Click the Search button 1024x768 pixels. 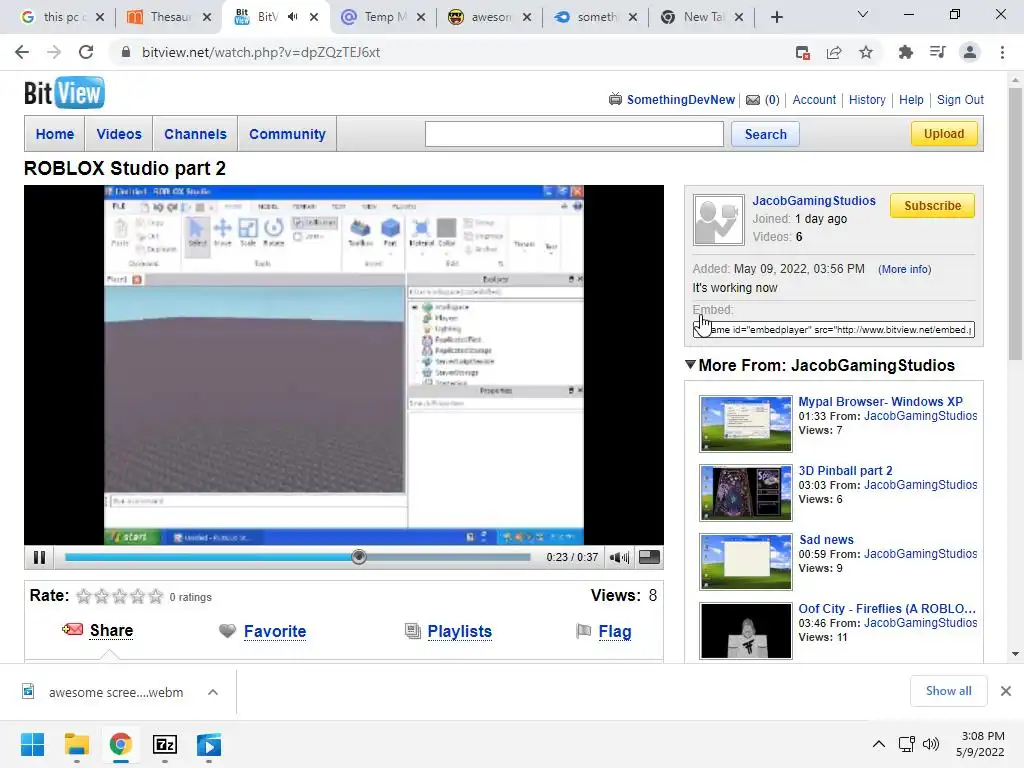(x=765, y=134)
